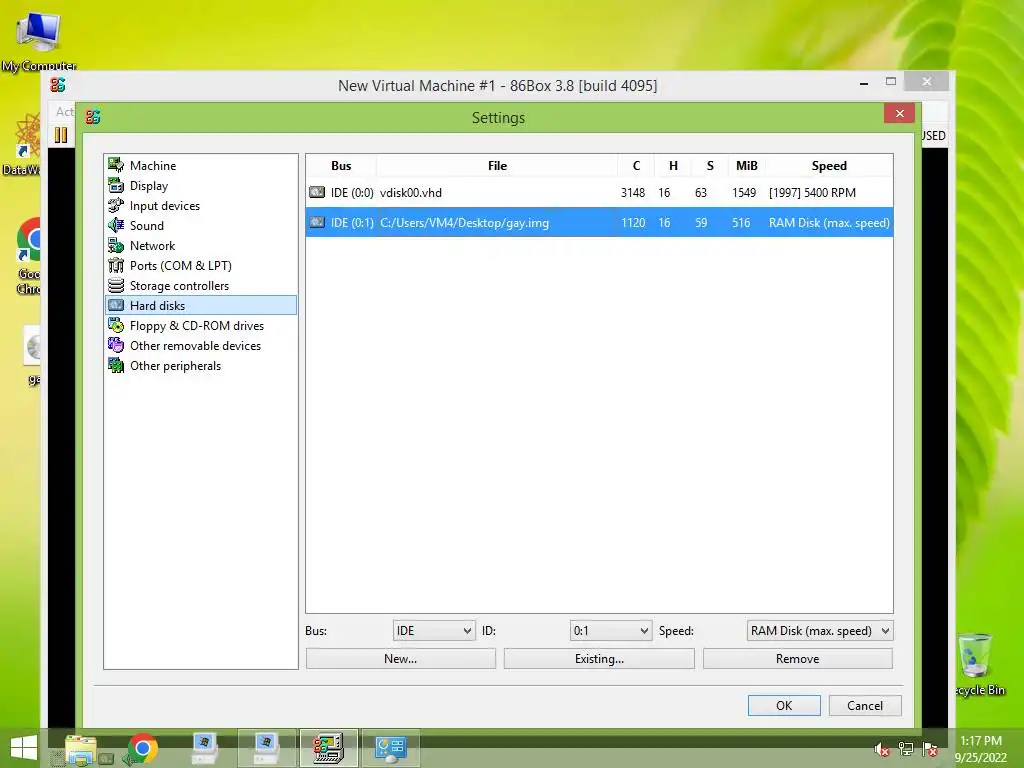The image size is (1024, 768).
Task: Select the vdisk00.vhd hard disk row
Action: click(x=599, y=193)
